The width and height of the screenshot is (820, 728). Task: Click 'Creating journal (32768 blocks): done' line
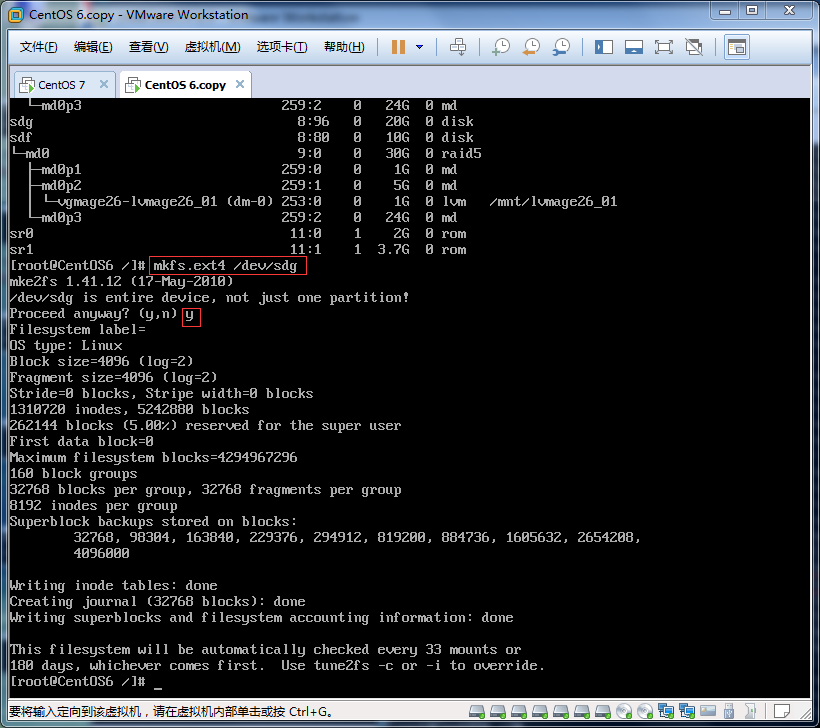point(157,601)
